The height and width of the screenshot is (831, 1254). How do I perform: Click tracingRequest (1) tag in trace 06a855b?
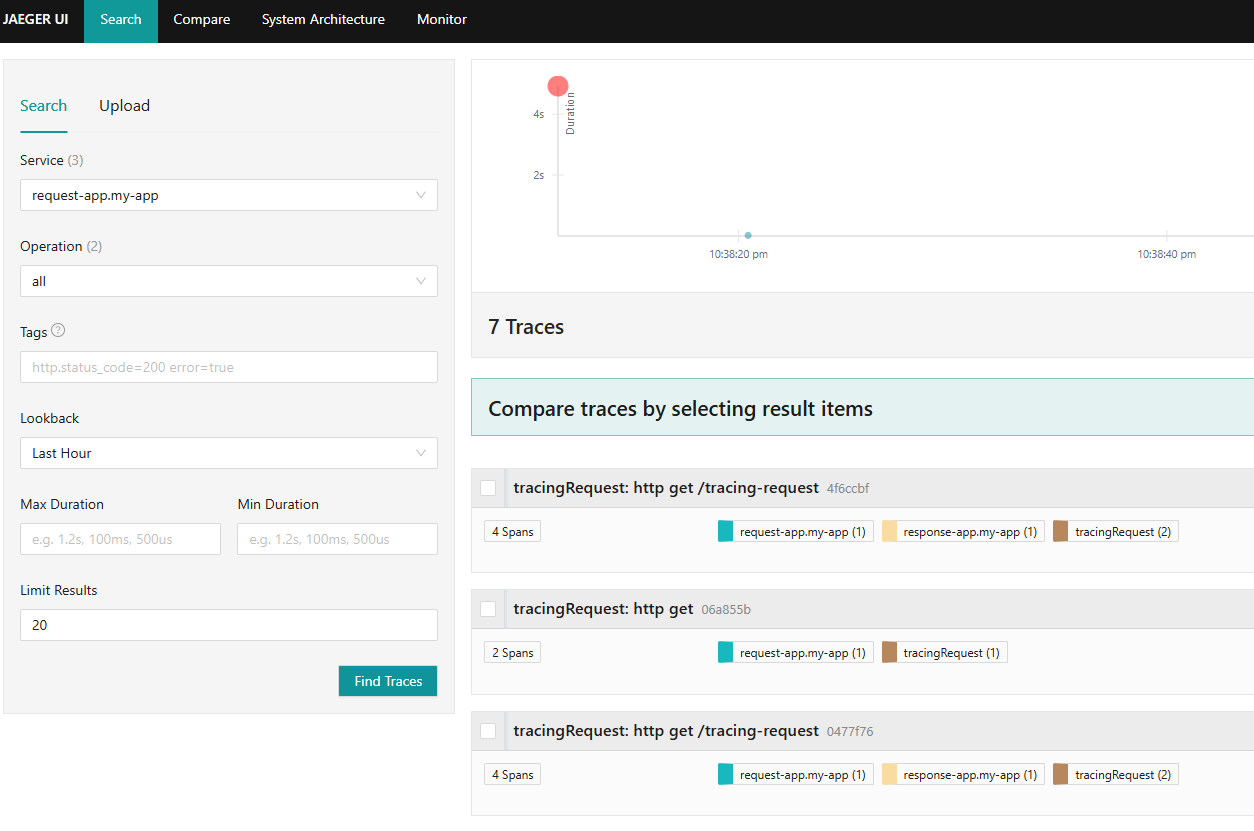(945, 652)
